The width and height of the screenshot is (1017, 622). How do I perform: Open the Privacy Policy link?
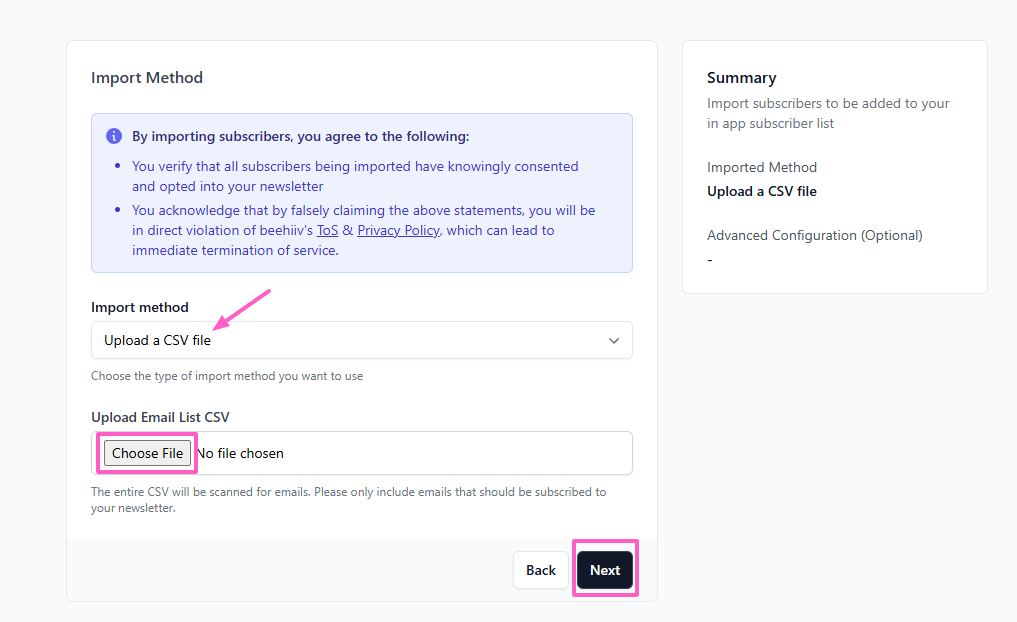click(x=399, y=230)
